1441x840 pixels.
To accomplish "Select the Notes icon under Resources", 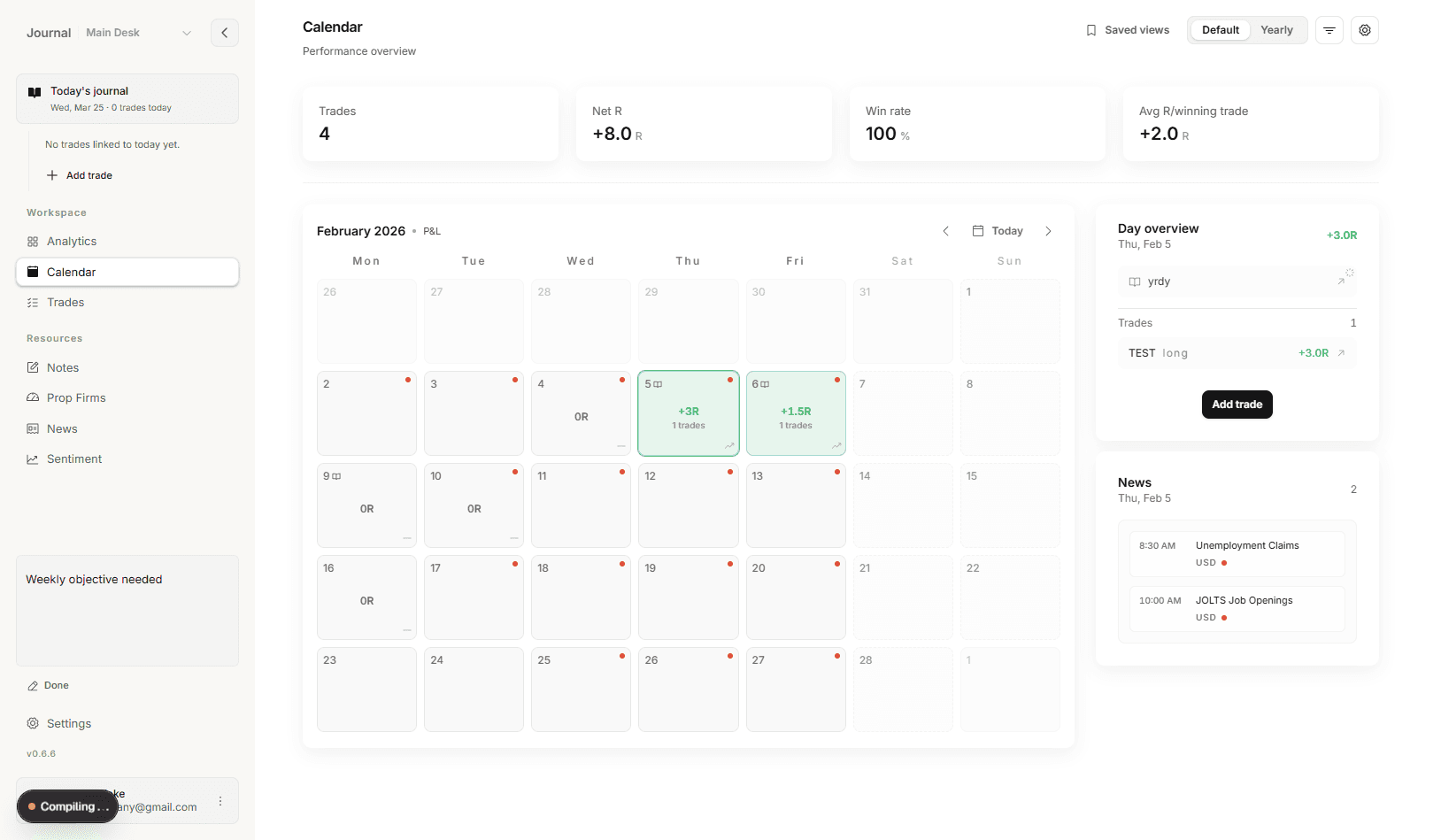I will (31, 367).
